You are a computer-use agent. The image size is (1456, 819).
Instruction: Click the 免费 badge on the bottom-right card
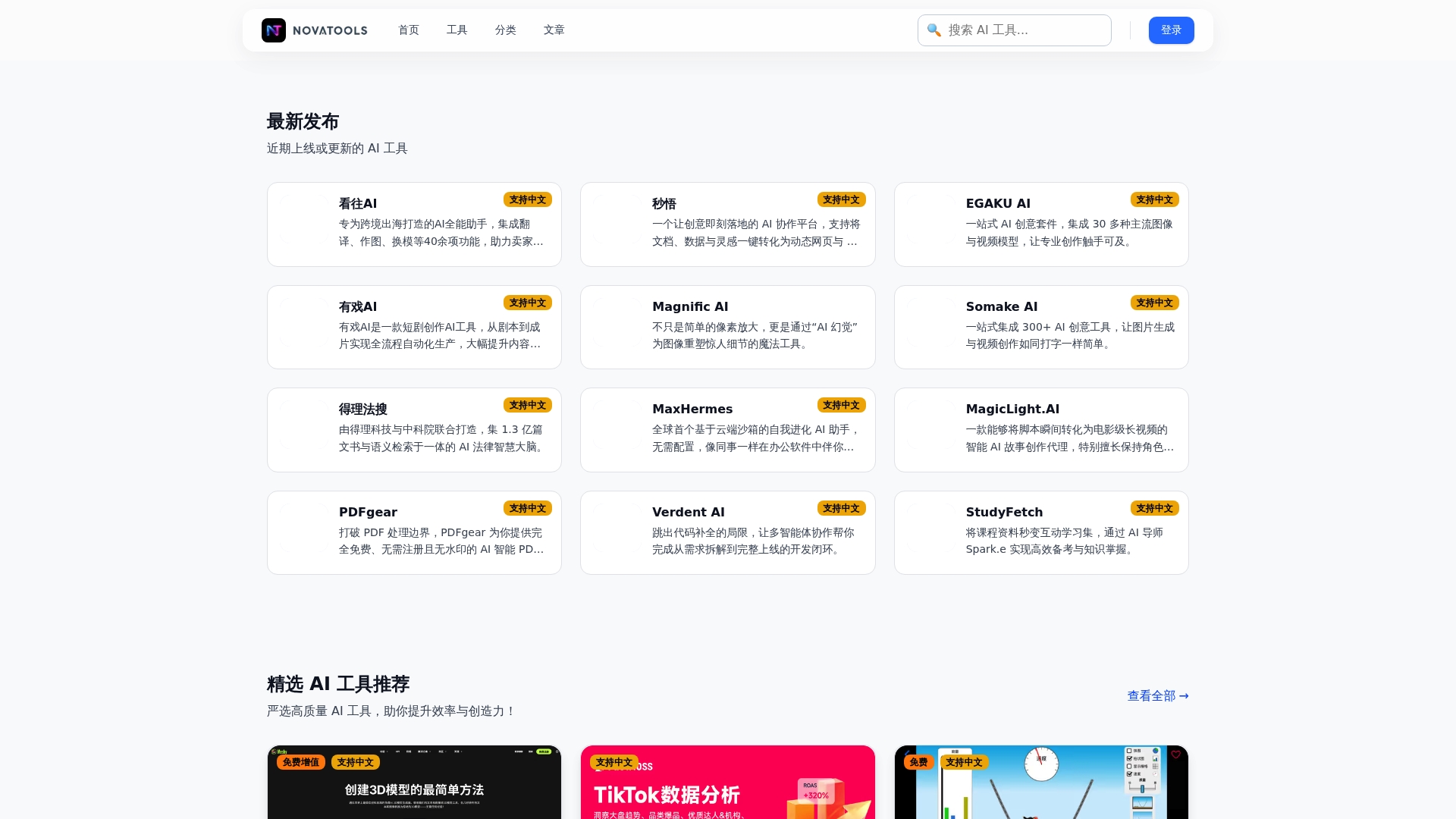click(x=918, y=762)
